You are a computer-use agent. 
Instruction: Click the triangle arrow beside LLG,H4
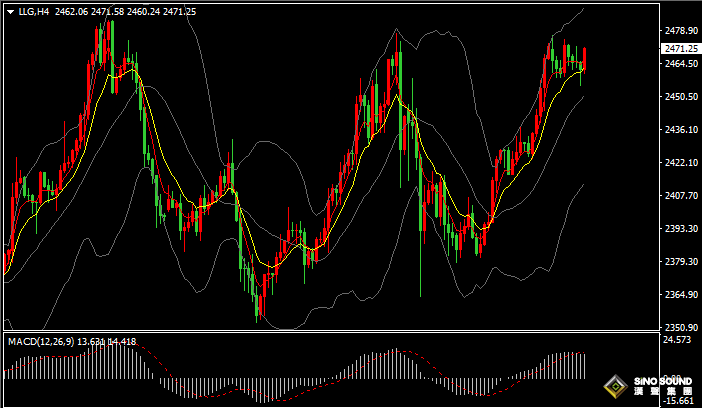coord(10,10)
